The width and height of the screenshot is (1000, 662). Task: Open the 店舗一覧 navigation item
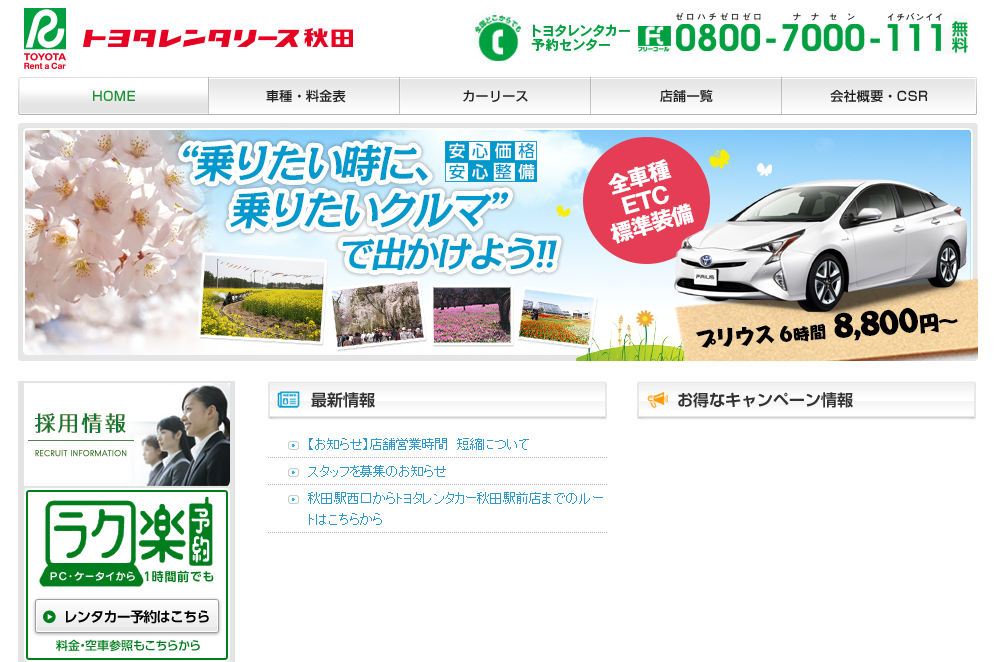686,96
